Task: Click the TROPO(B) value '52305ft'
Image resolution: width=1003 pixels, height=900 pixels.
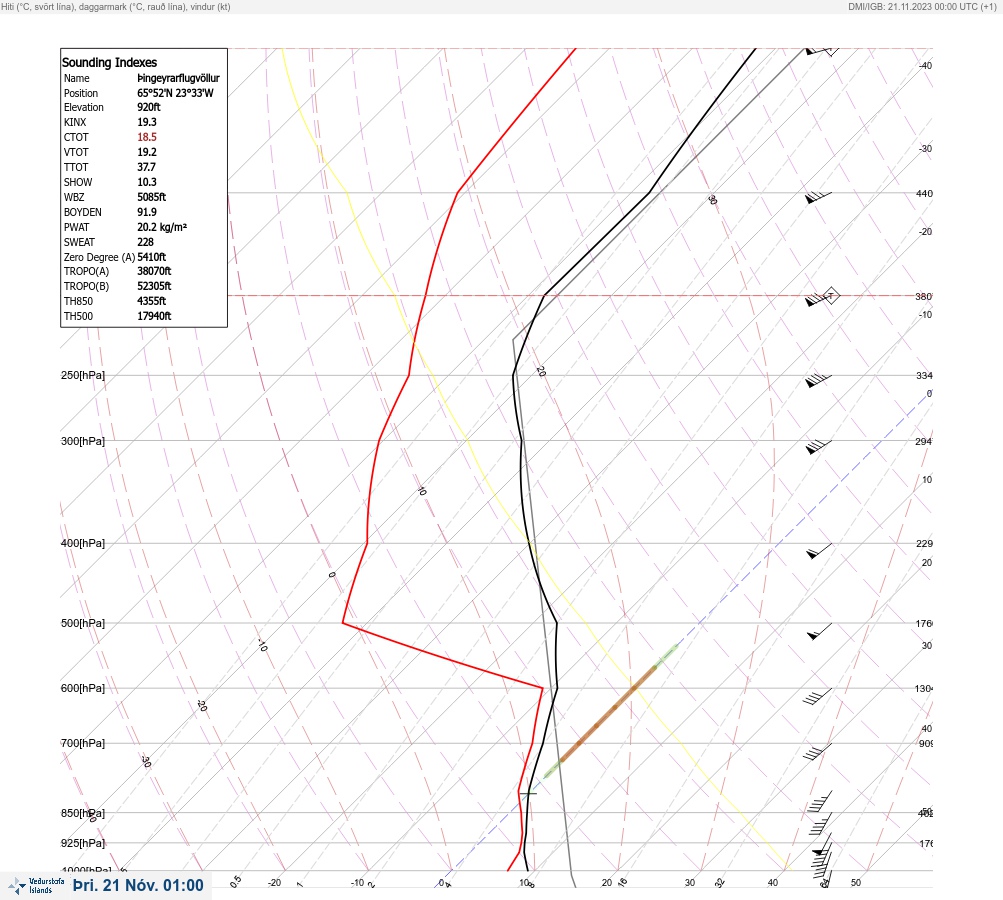Action: pyautogui.click(x=154, y=286)
